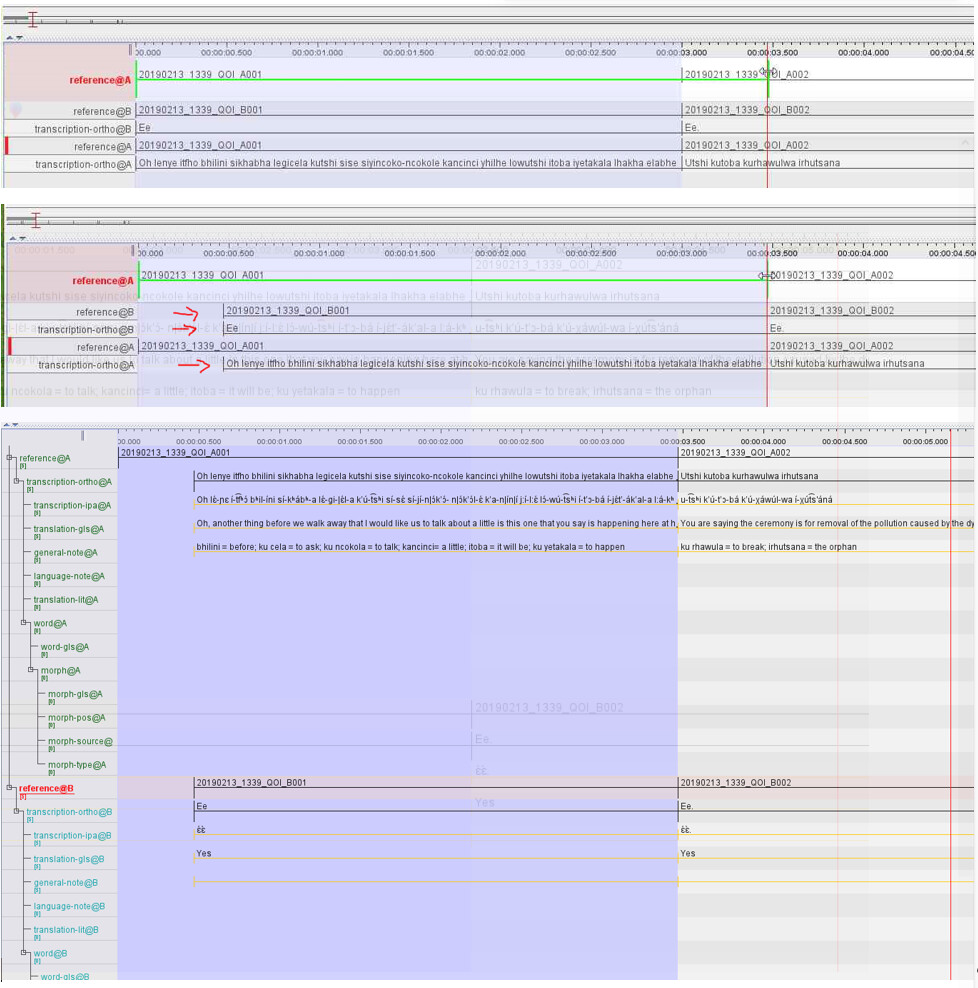
Task: Collapse the transcription-ortho@A tree node
Action: (x=18, y=482)
